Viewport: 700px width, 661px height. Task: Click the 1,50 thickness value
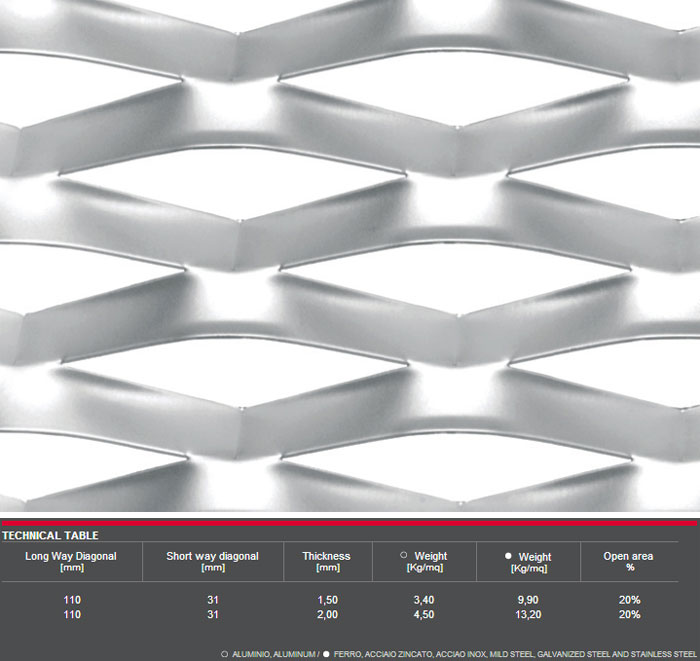click(327, 600)
